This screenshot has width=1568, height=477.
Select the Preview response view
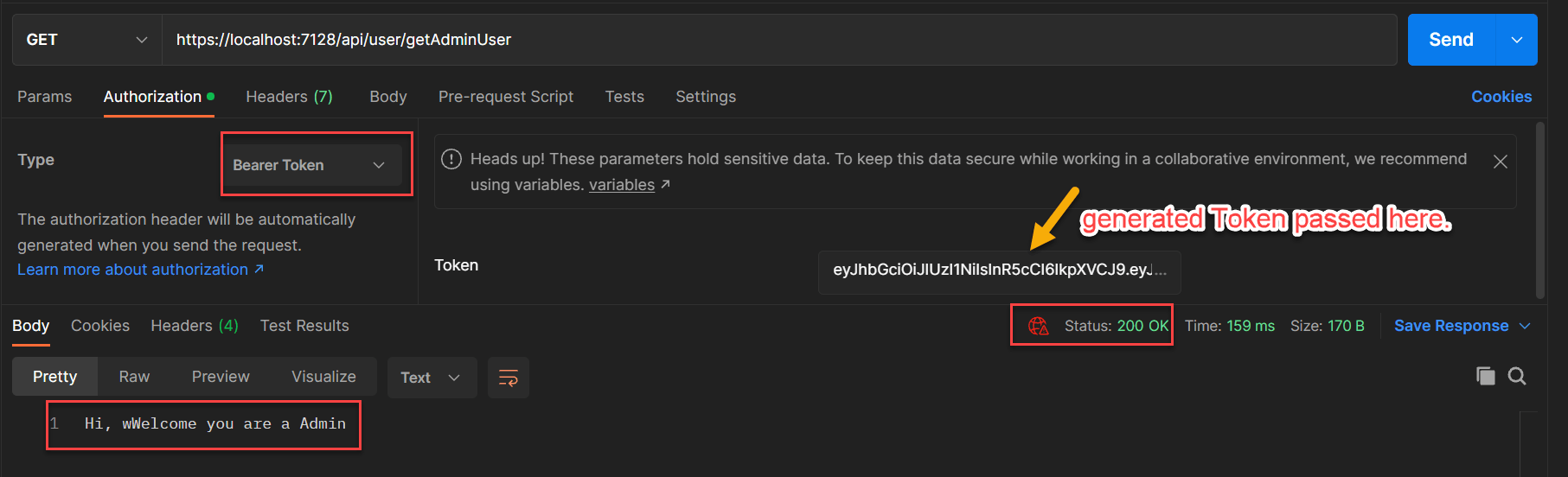pos(221,377)
